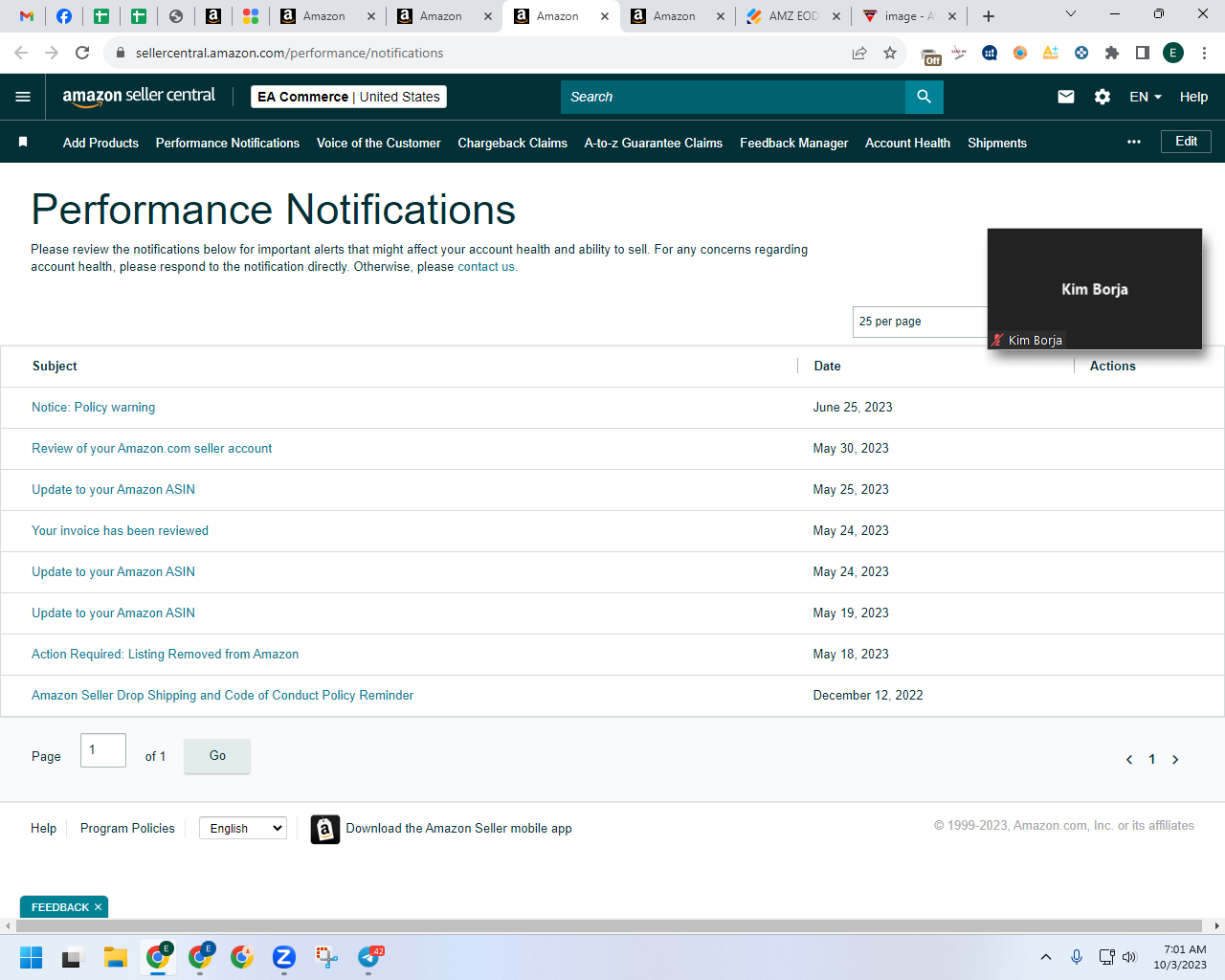Open File Explorer from the taskbar

(x=116, y=957)
